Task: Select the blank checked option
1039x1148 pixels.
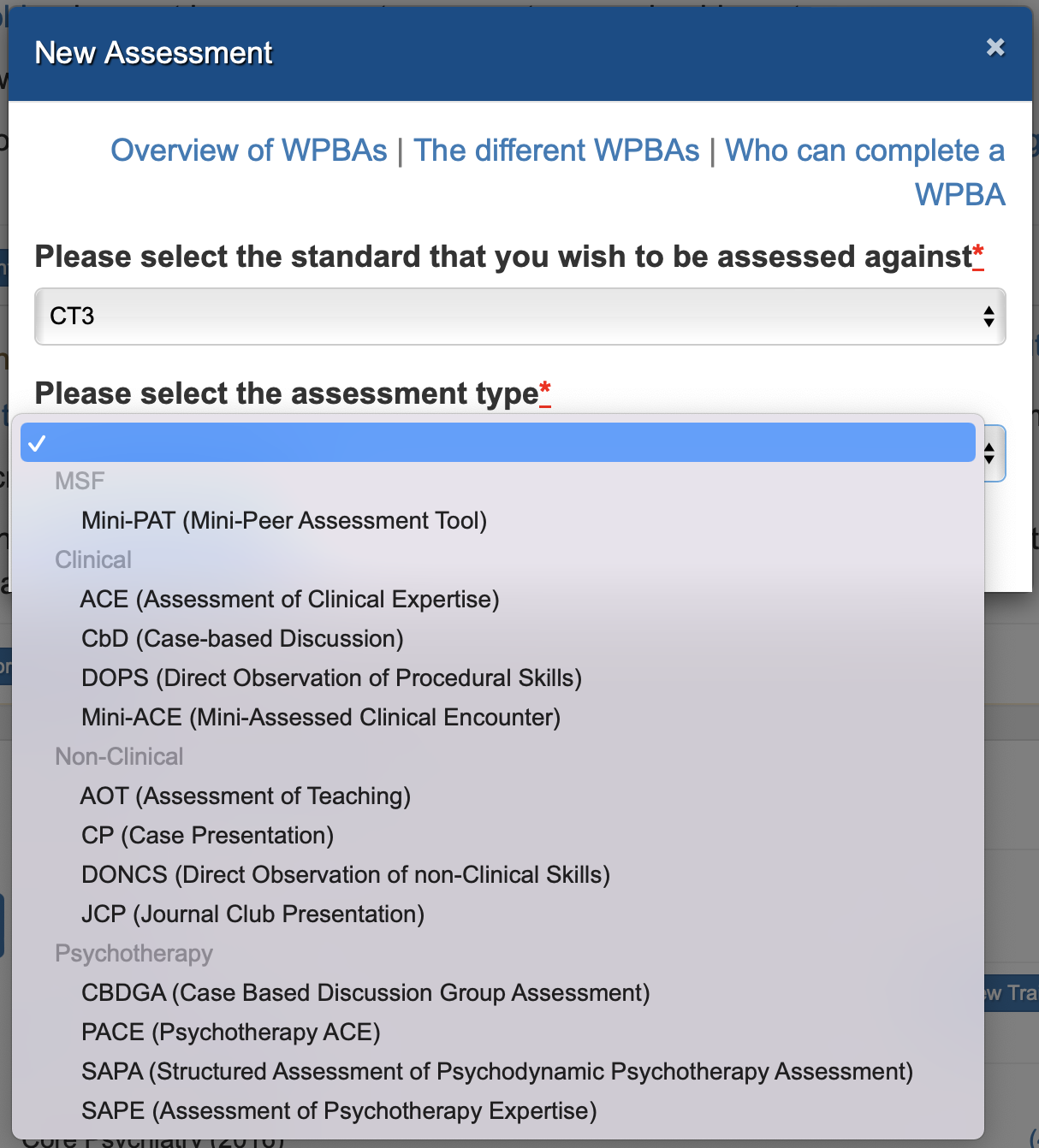Action: 497,443
